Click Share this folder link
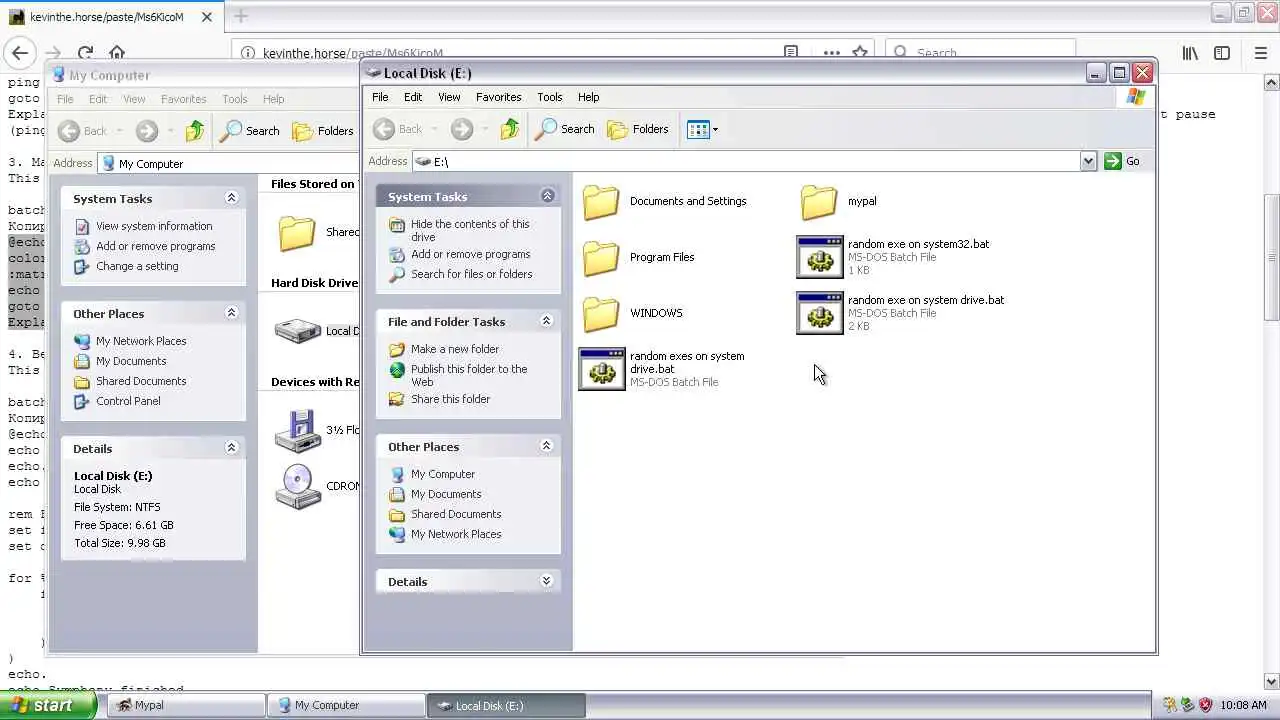 click(x=450, y=399)
